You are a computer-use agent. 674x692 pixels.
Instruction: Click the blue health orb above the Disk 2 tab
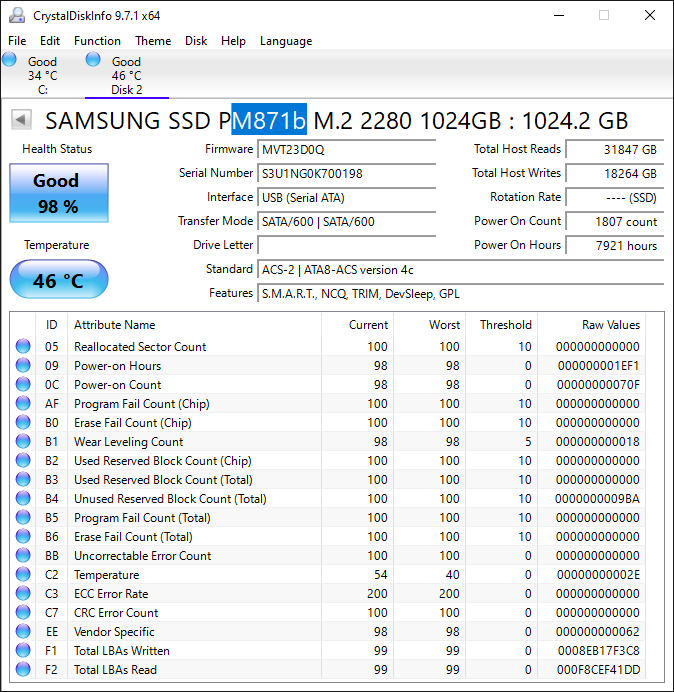(93, 59)
